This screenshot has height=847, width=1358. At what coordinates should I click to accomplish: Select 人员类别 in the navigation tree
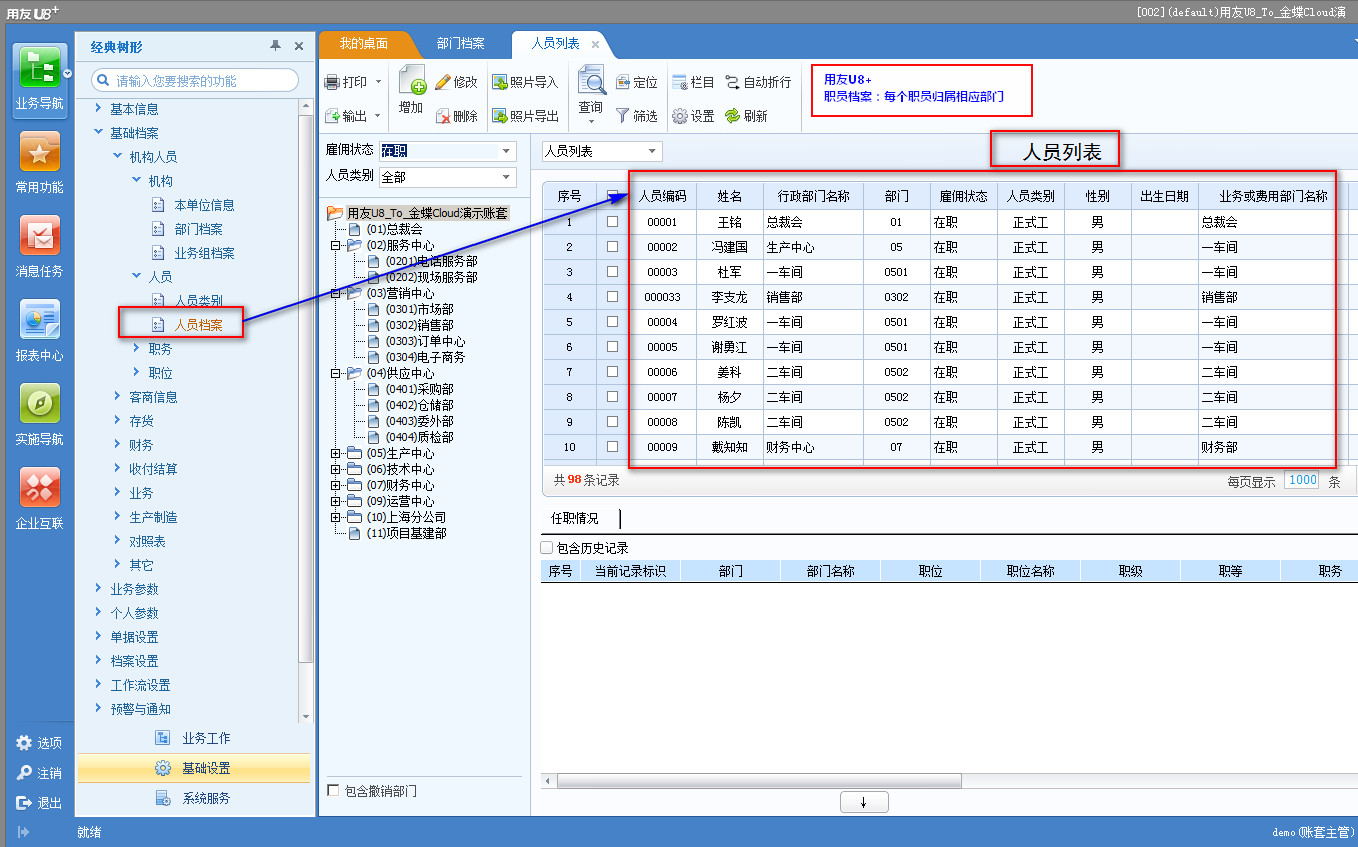pos(198,300)
